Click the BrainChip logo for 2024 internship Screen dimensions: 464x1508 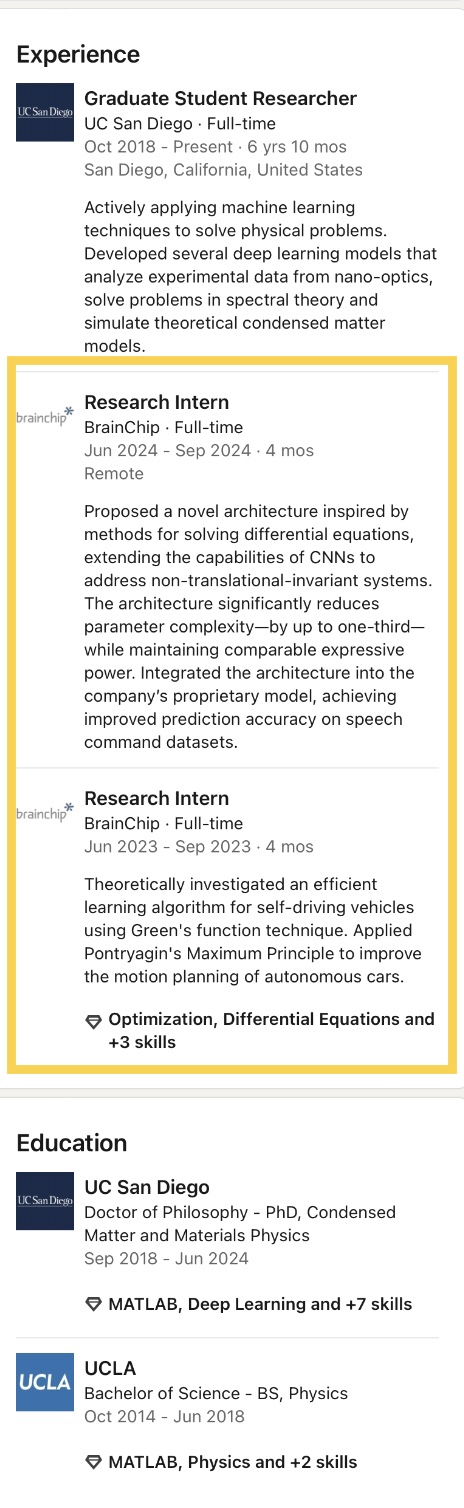click(45, 414)
